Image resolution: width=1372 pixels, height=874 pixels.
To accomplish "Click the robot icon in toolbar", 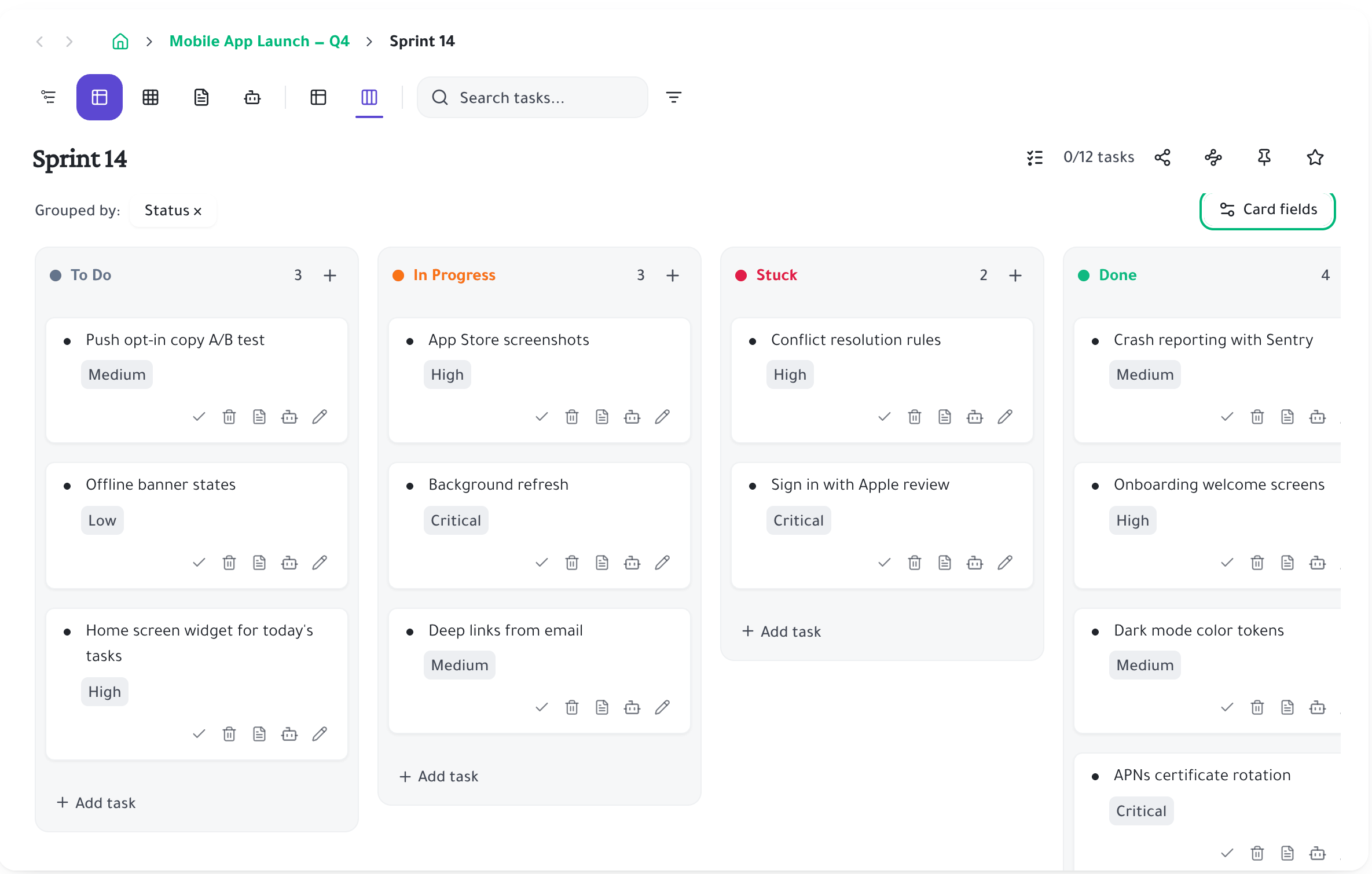I will click(252, 97).
